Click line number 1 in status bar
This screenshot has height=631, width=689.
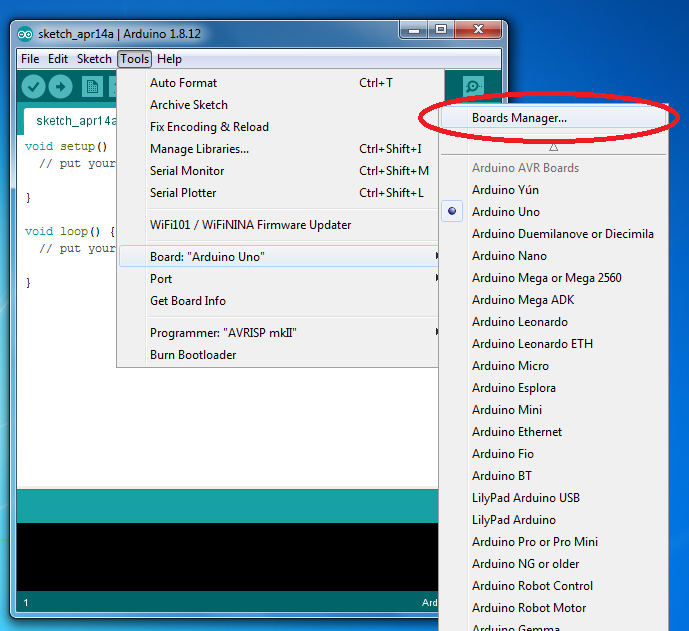point(26,602)
